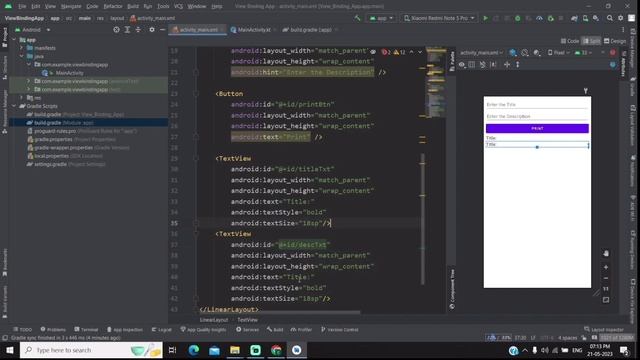Click the design surface blue layers icon
Viewport: 640px width, 360px height.
tap(513, 53)
